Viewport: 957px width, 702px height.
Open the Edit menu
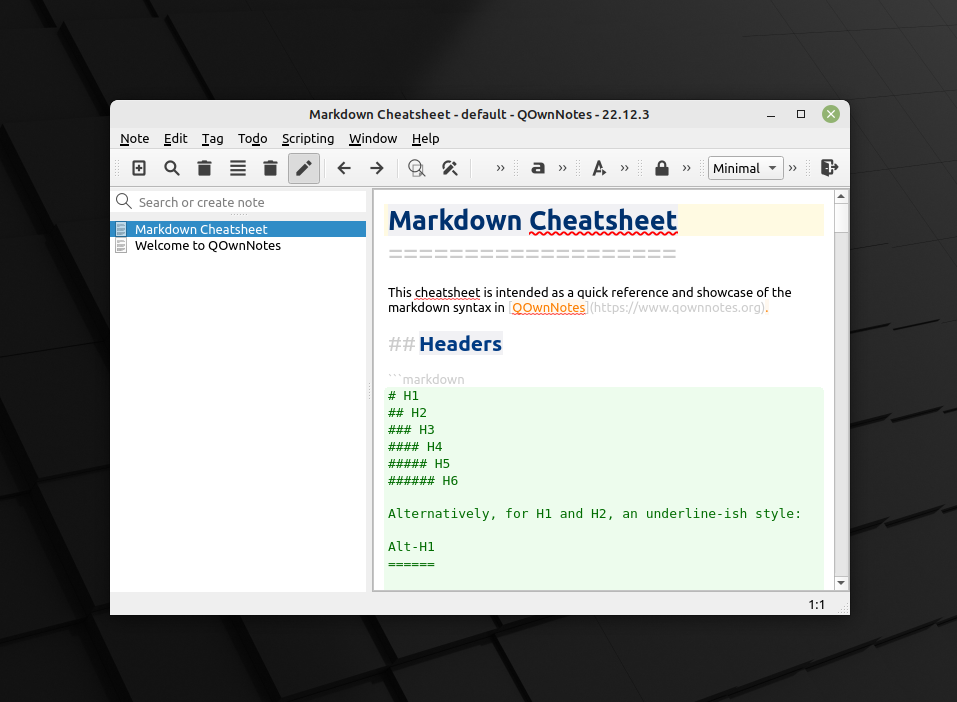point(175,139)
